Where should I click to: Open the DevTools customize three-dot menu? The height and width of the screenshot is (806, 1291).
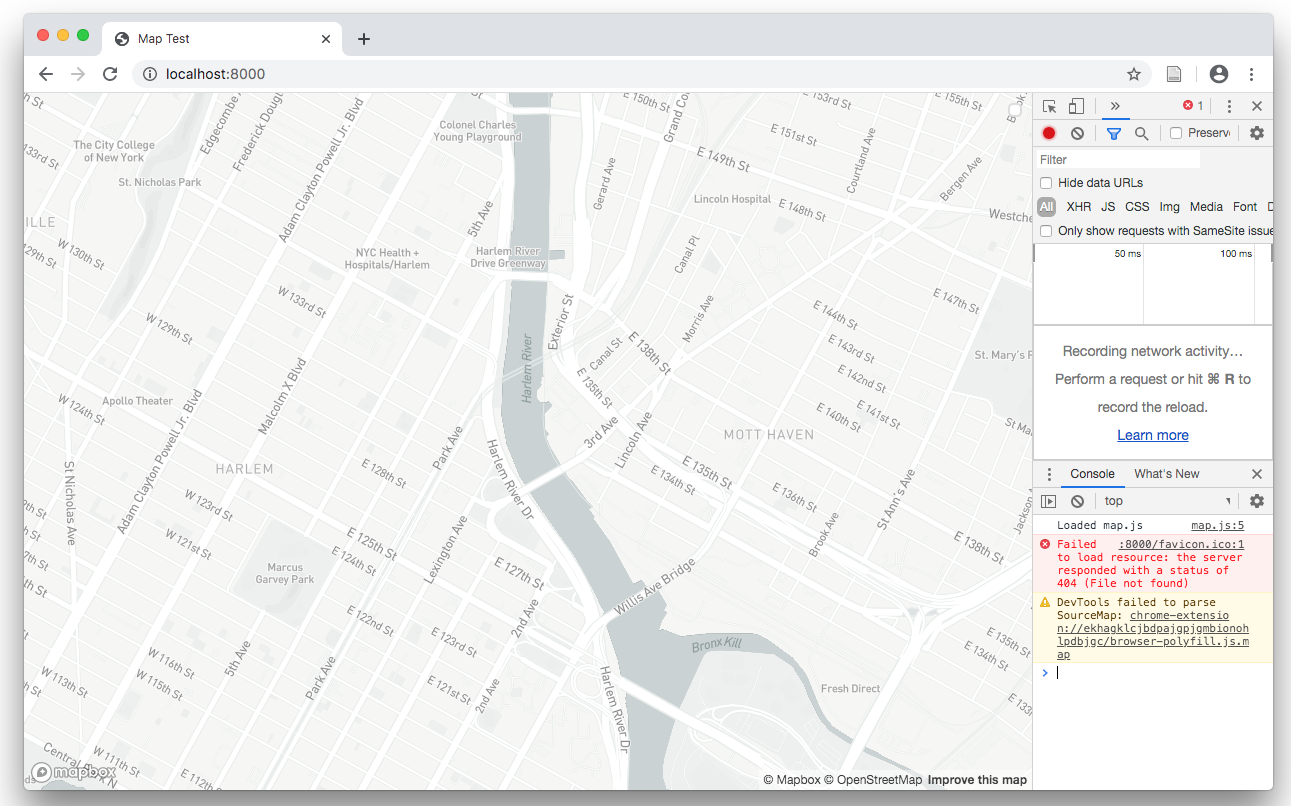pos(1229,106)
